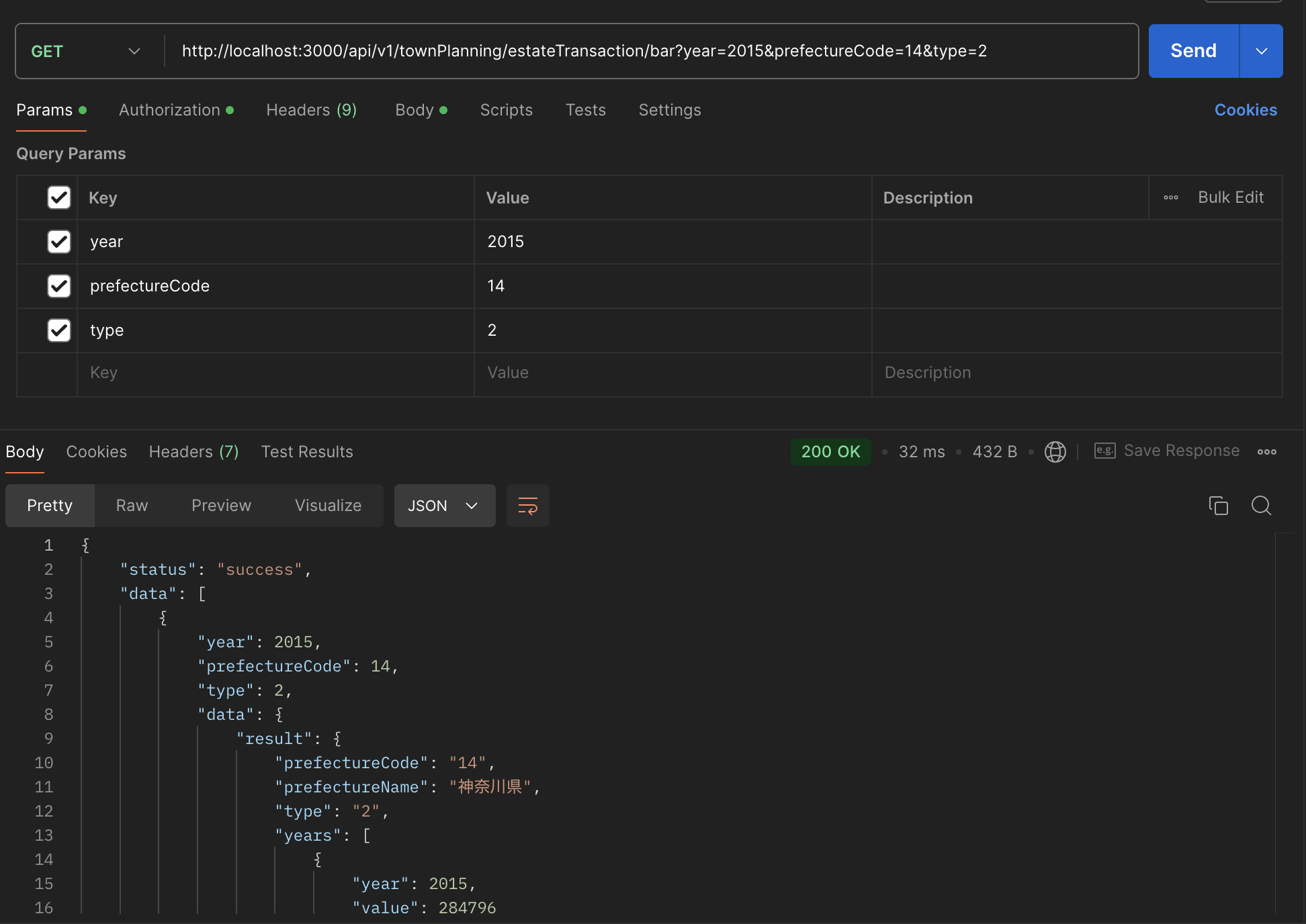
Task: Open response Headers (7) tab
Action: [193, 452]
